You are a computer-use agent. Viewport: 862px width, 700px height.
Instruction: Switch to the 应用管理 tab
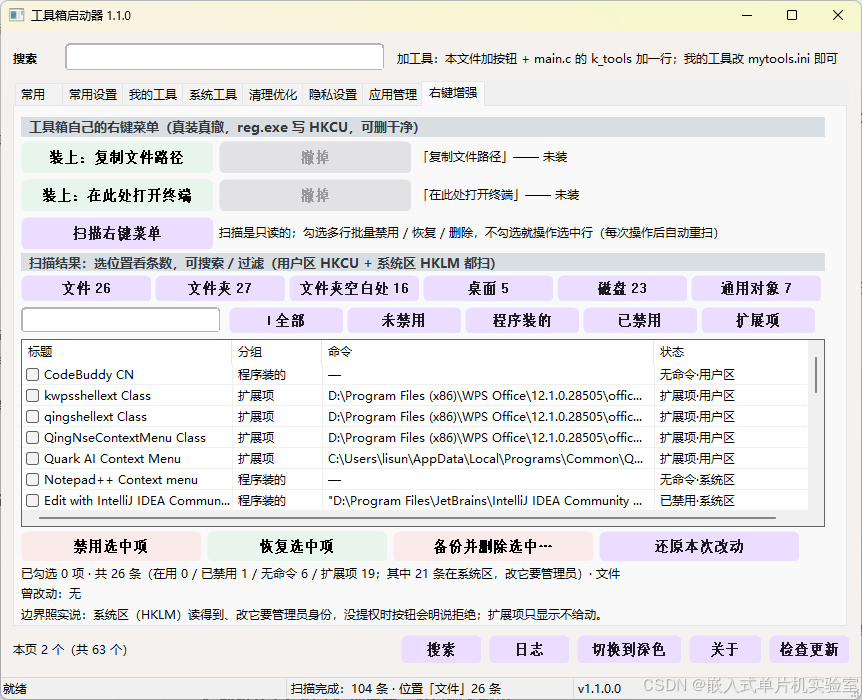pos(393,95)
